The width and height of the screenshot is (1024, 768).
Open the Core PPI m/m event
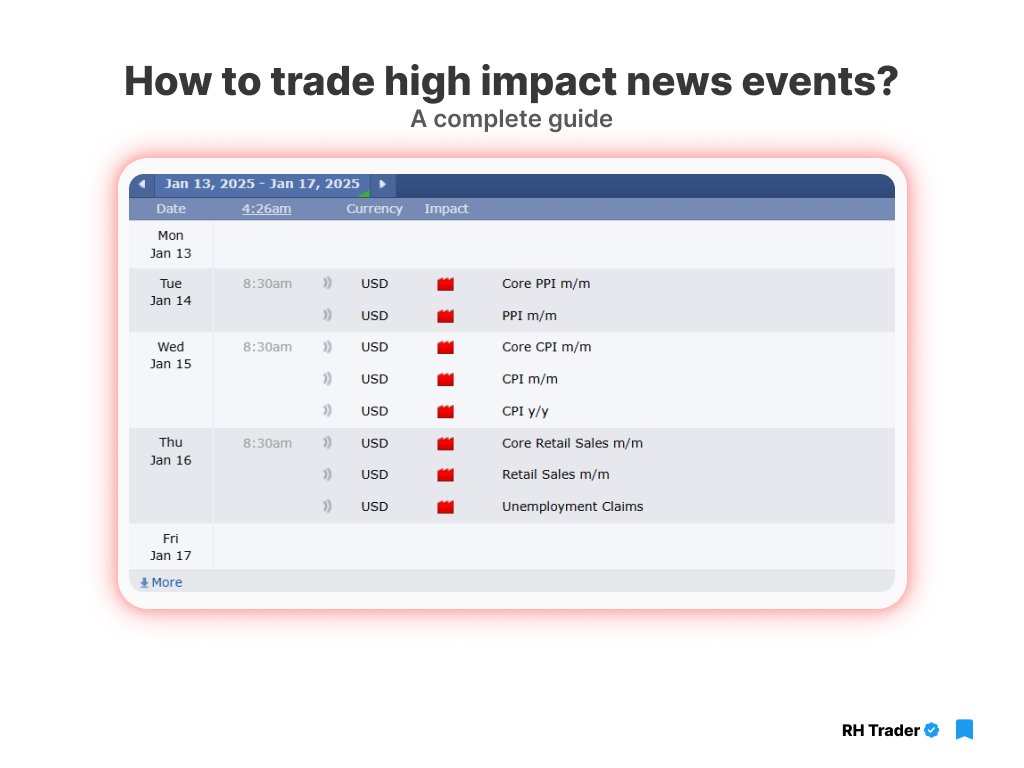[x=546, y=283]
